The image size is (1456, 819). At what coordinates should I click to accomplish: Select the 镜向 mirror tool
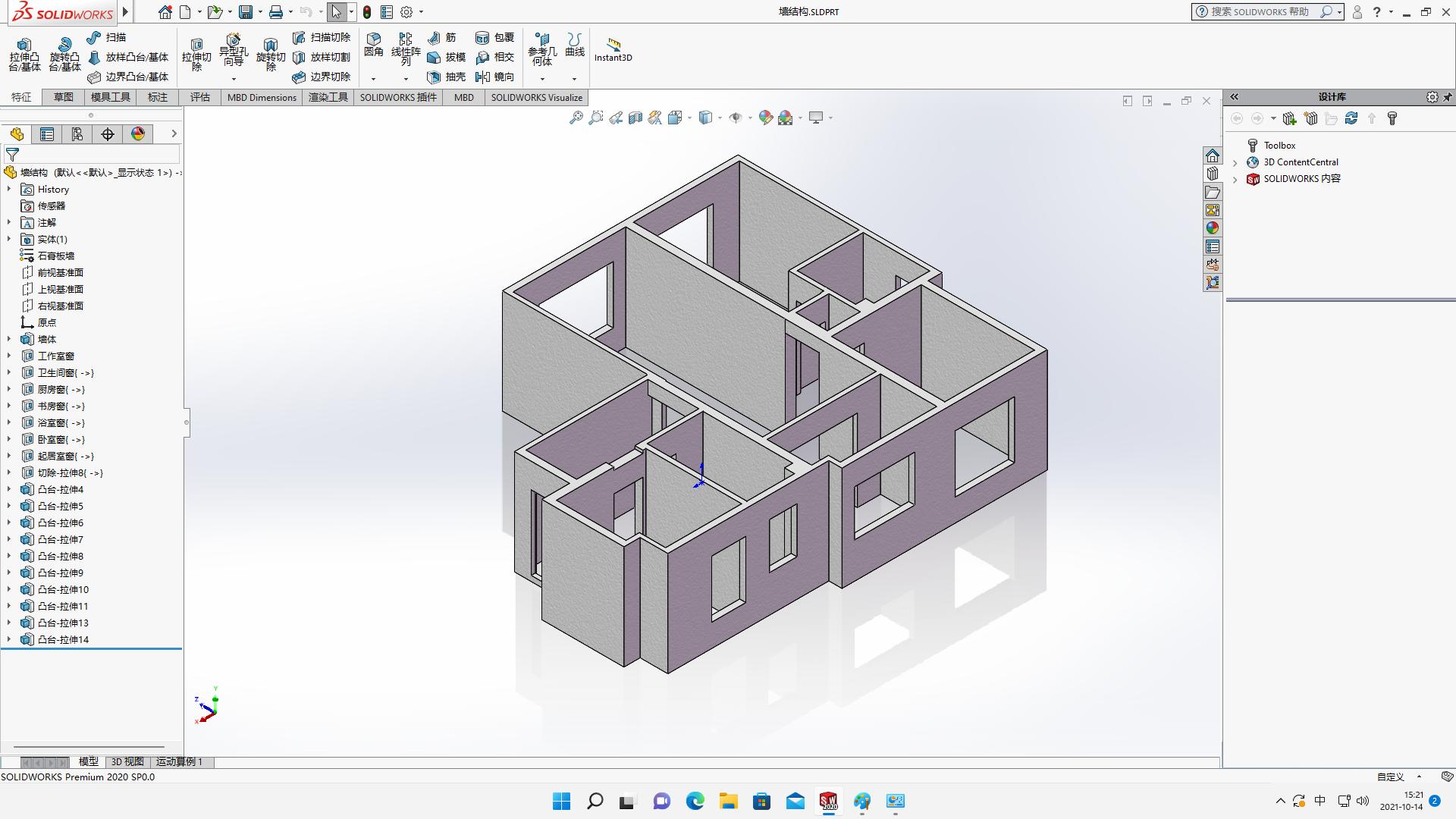tap(494, 77)
